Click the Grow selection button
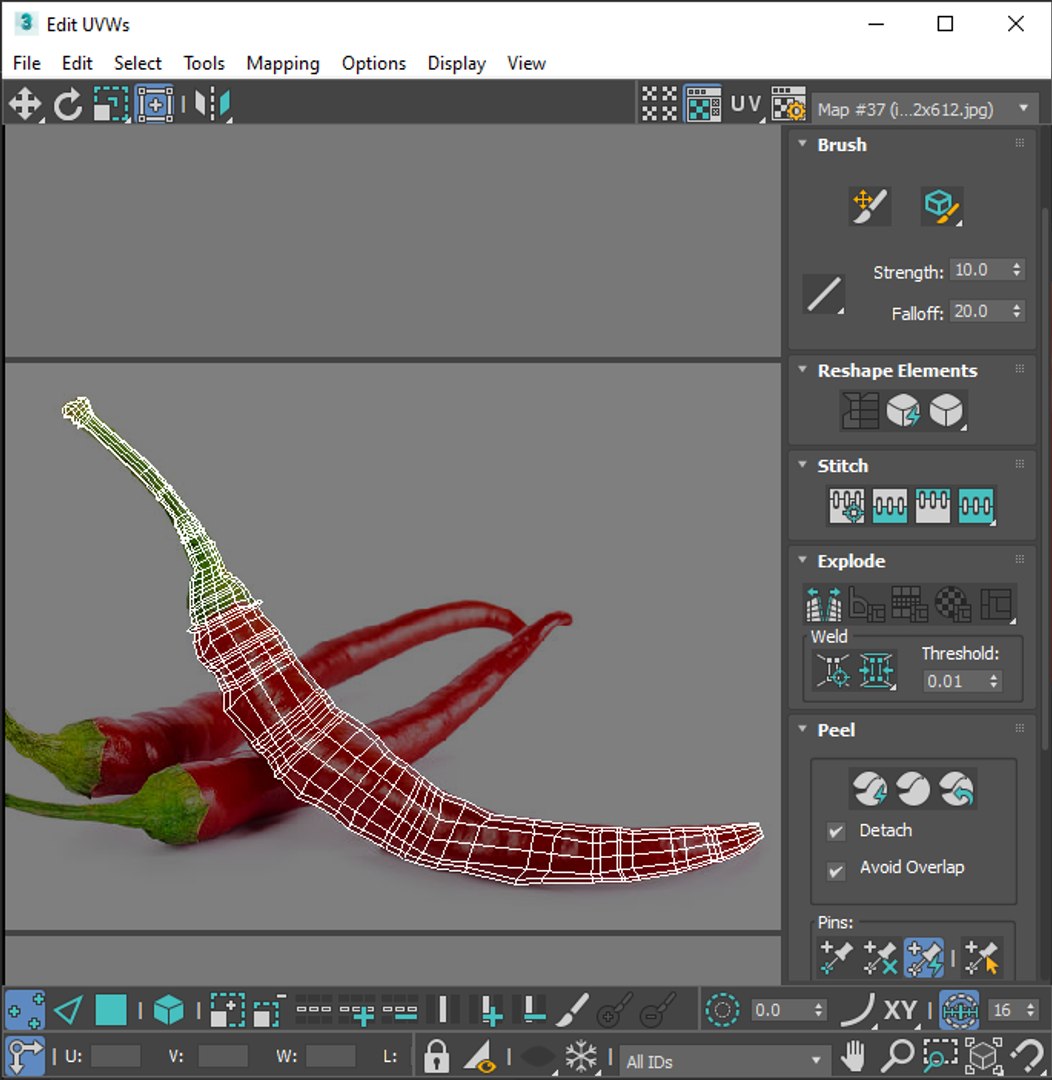This screenshot has height=1080, width=1052. (x=227, y=1010)
